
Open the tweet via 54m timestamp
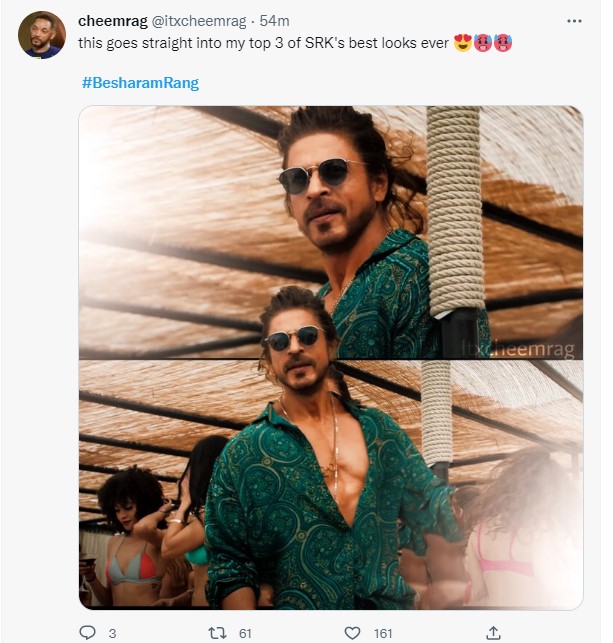pos(275,21)
